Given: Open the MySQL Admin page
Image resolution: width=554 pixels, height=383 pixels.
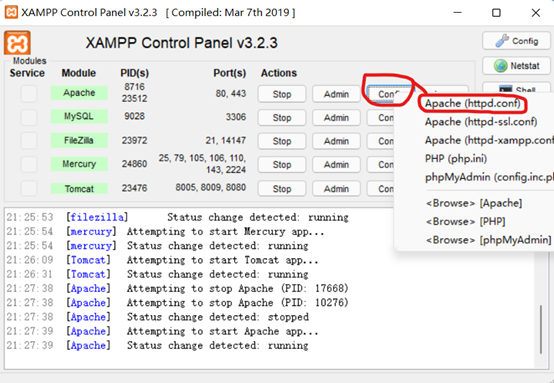Looking at the screenshot, I should tap(336, 118).
